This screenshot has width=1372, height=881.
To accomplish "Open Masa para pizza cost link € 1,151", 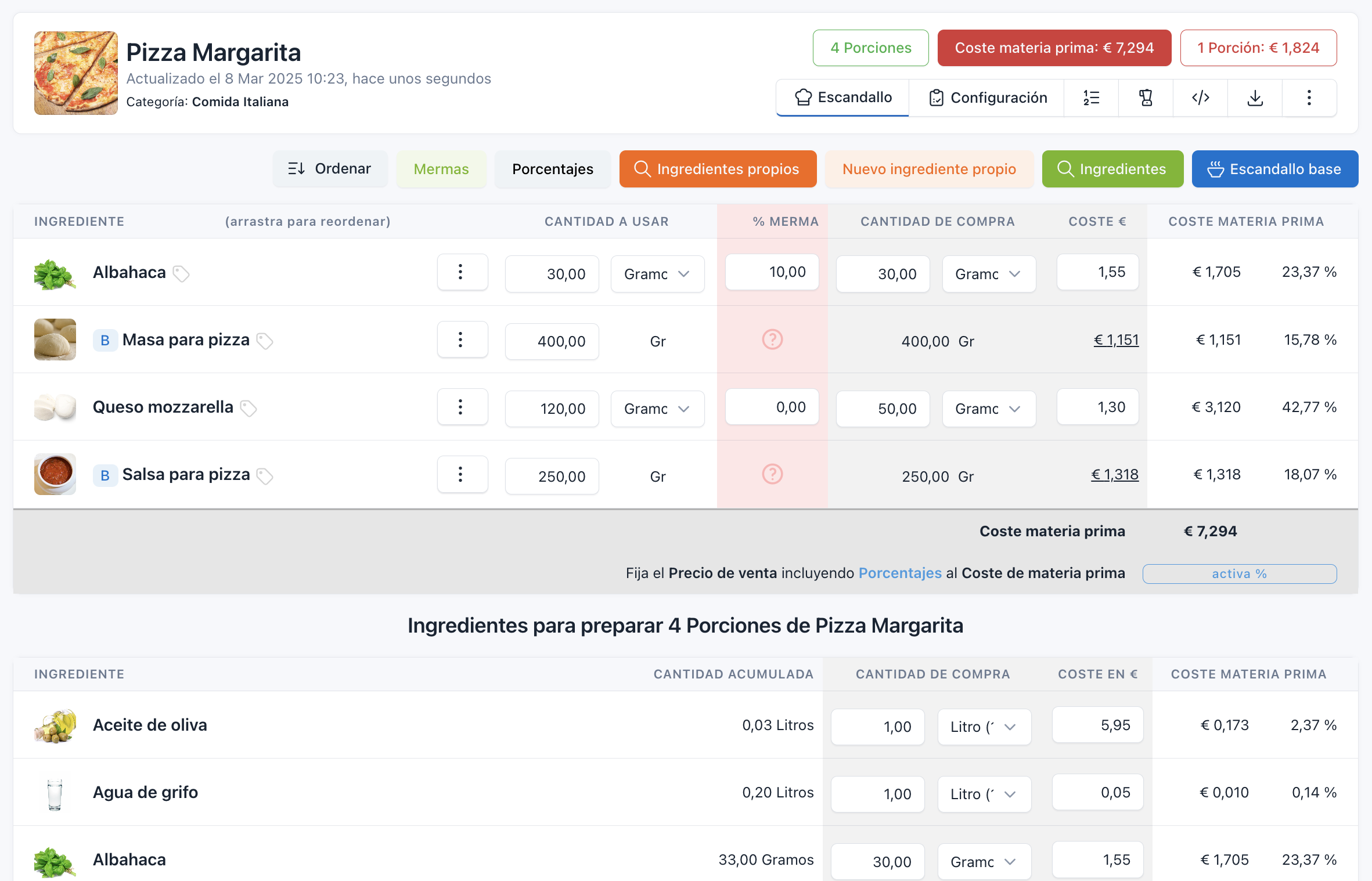I will click(1116, 340).
